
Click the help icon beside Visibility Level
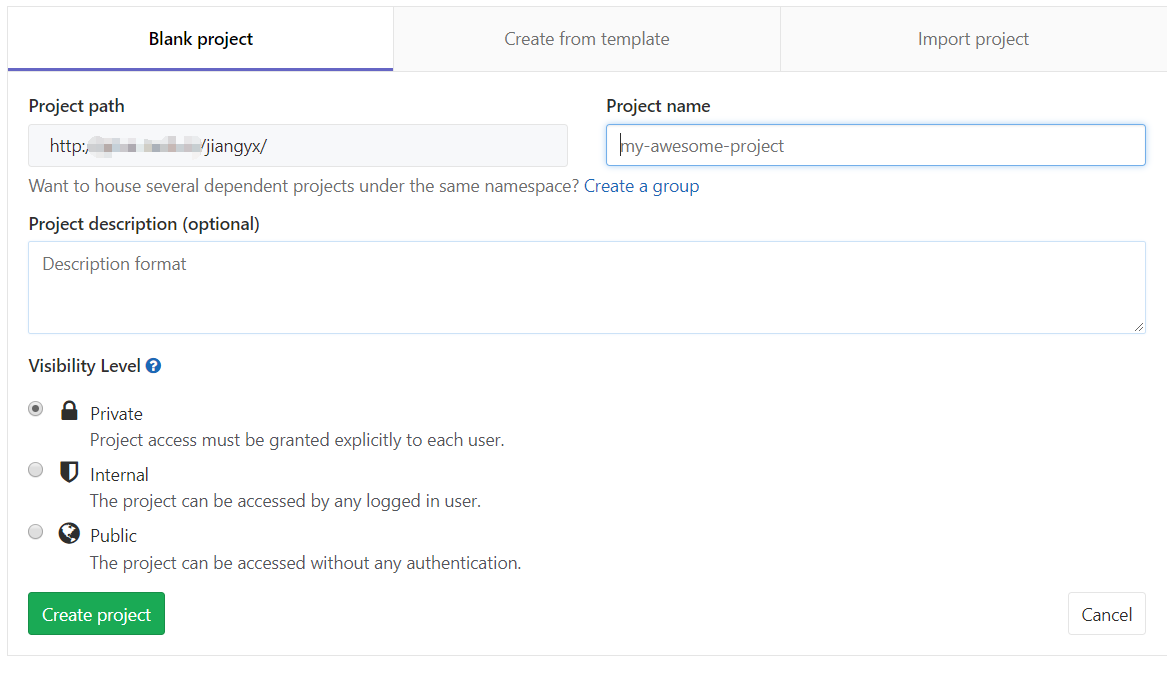tap(153, 366)
